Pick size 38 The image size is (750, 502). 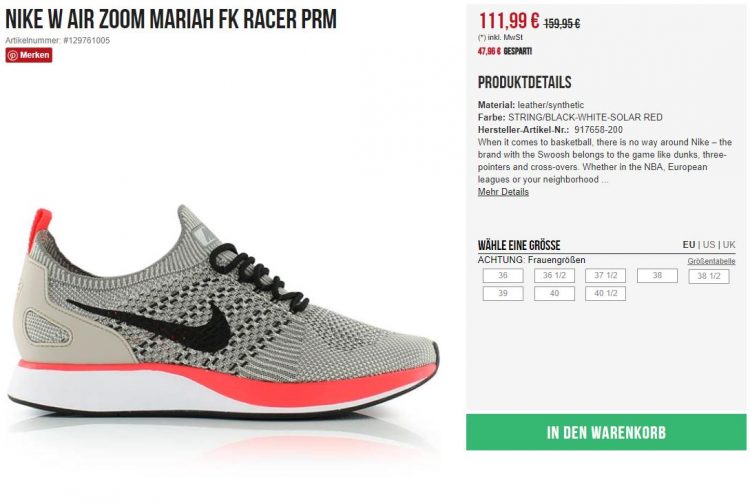point(657,275)
